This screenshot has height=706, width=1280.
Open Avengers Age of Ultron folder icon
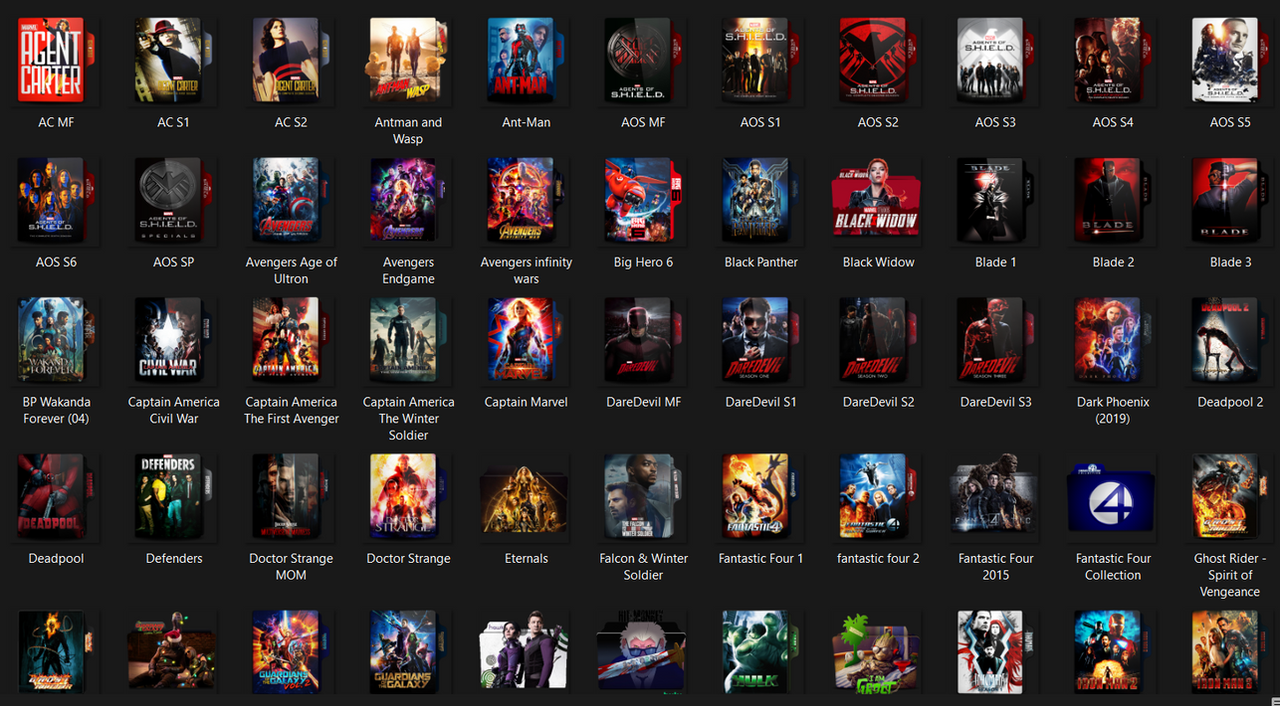(291, 200)
